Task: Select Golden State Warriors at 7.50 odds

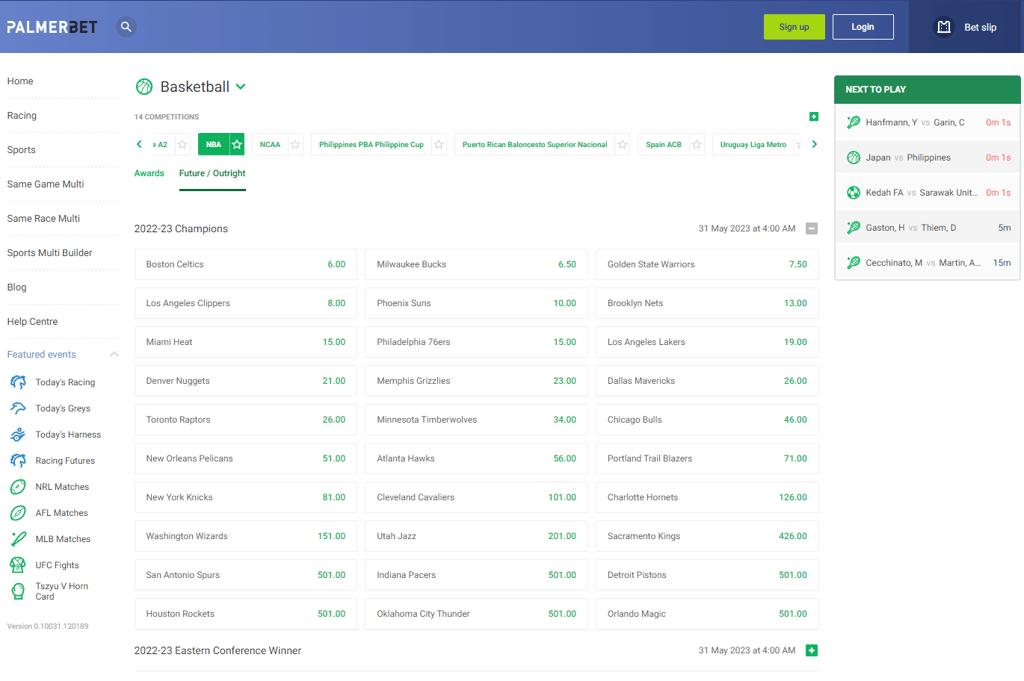Action: 707,264
